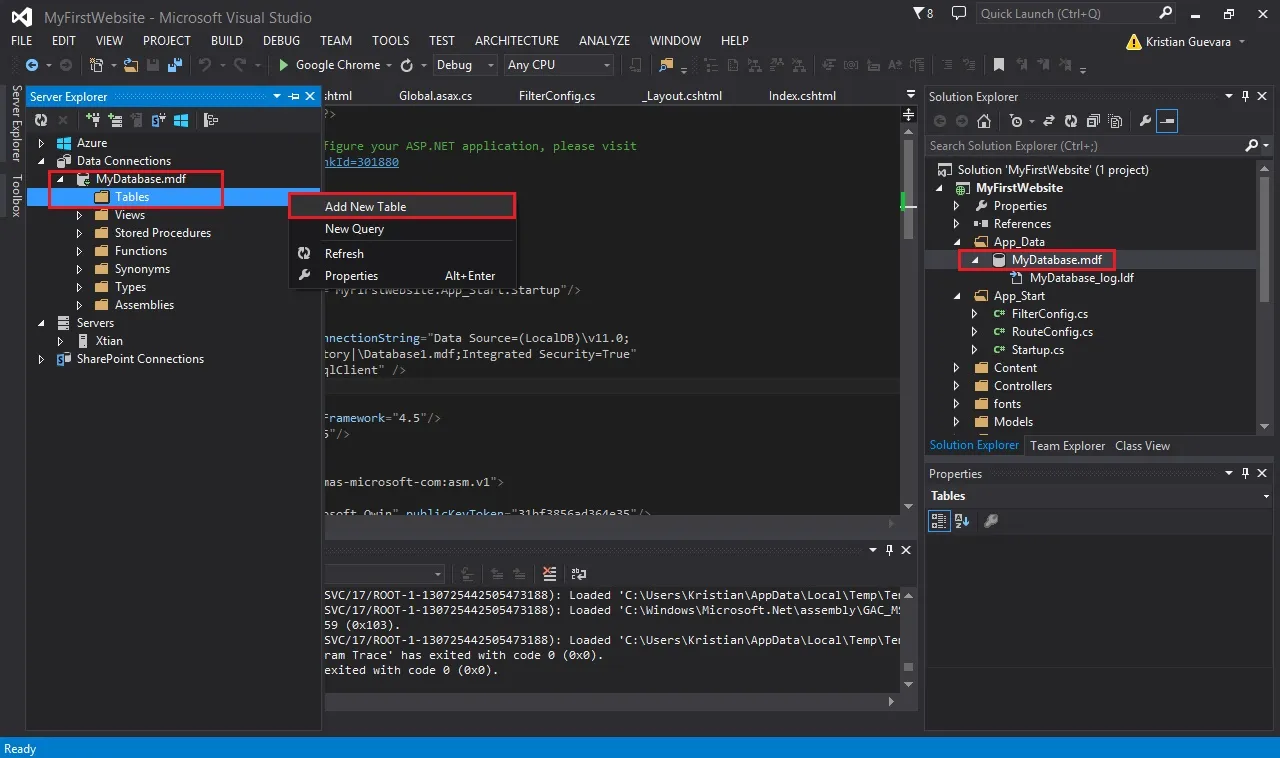Image resolution: width=1280 pixels, height=758 pixels.
Task: Open the ARCHITECTURE menu
Action: [517, 41]
